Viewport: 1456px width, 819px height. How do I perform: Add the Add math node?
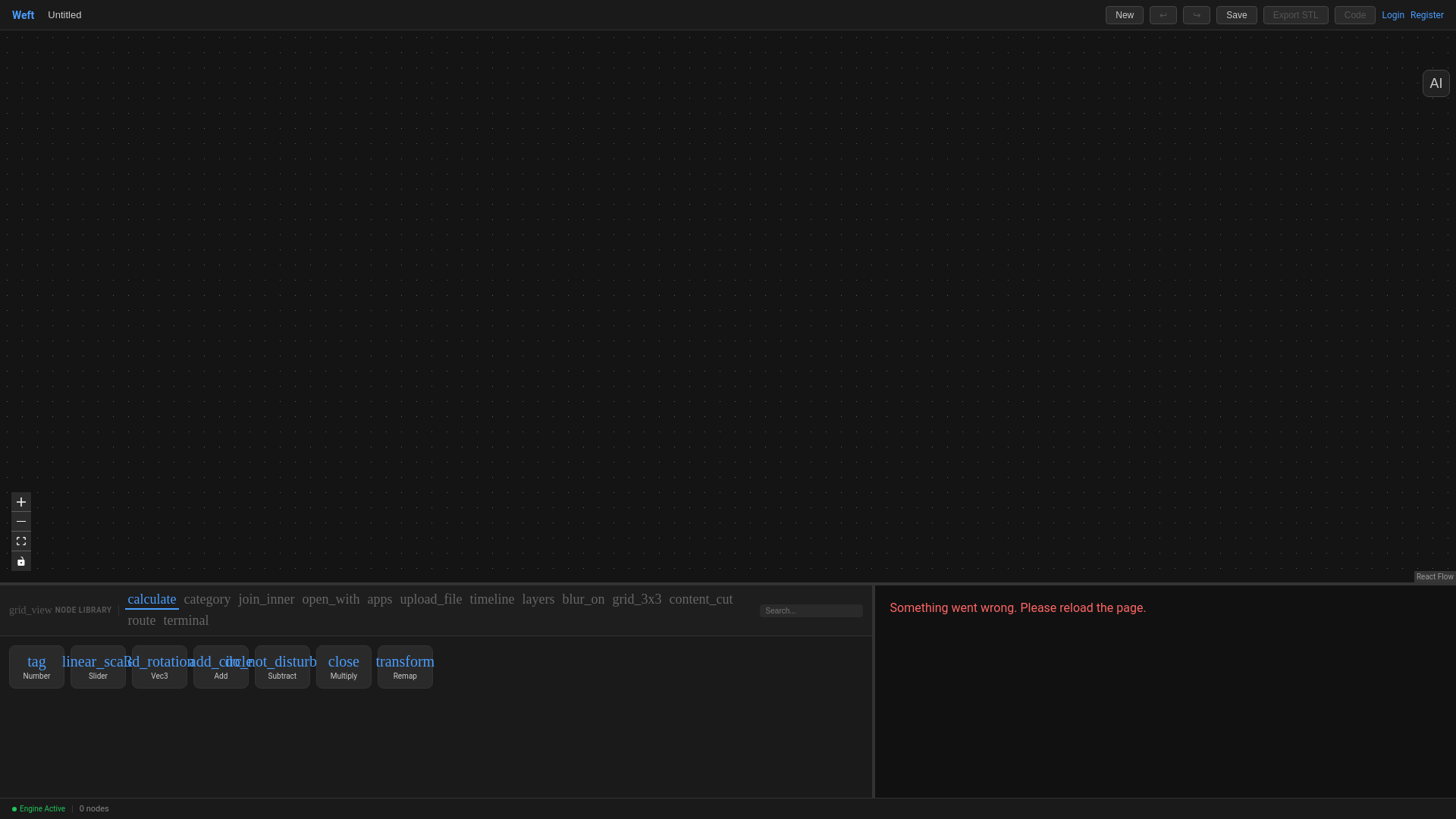point(221,667)
